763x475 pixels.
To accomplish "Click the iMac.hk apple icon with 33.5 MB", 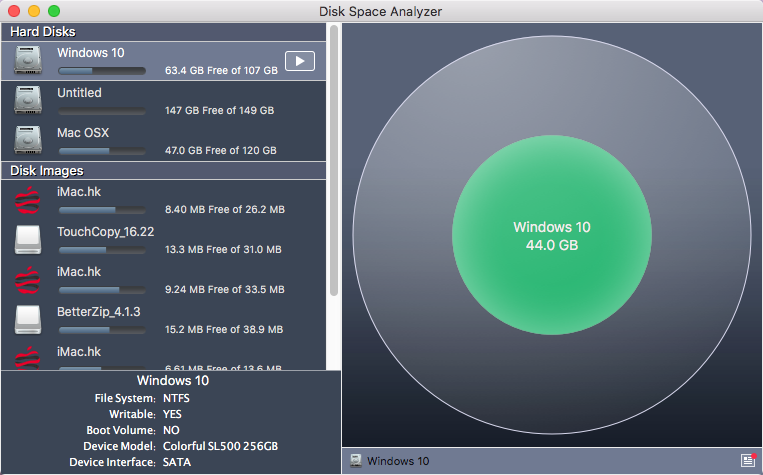I will tap(28, 280).
